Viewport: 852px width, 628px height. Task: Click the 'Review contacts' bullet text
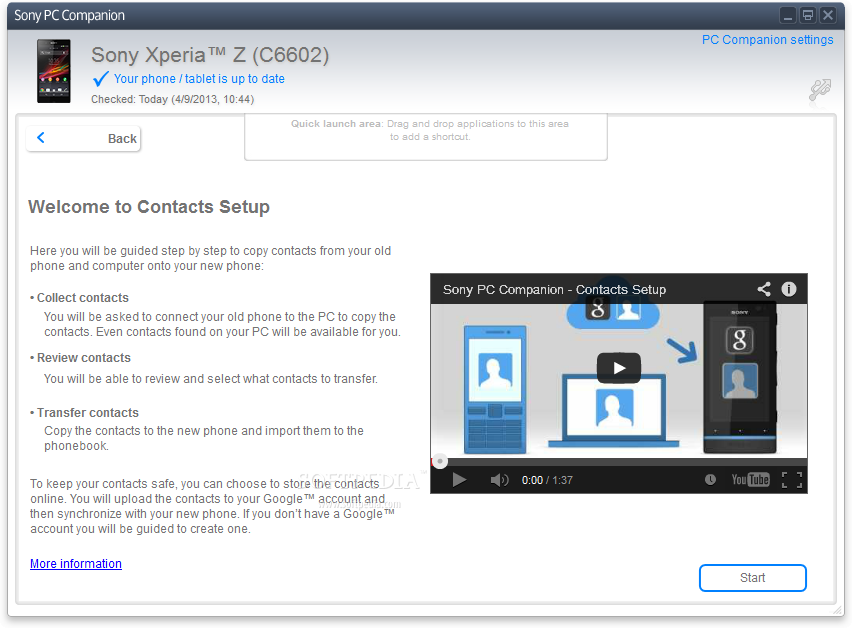click(84, 358)
